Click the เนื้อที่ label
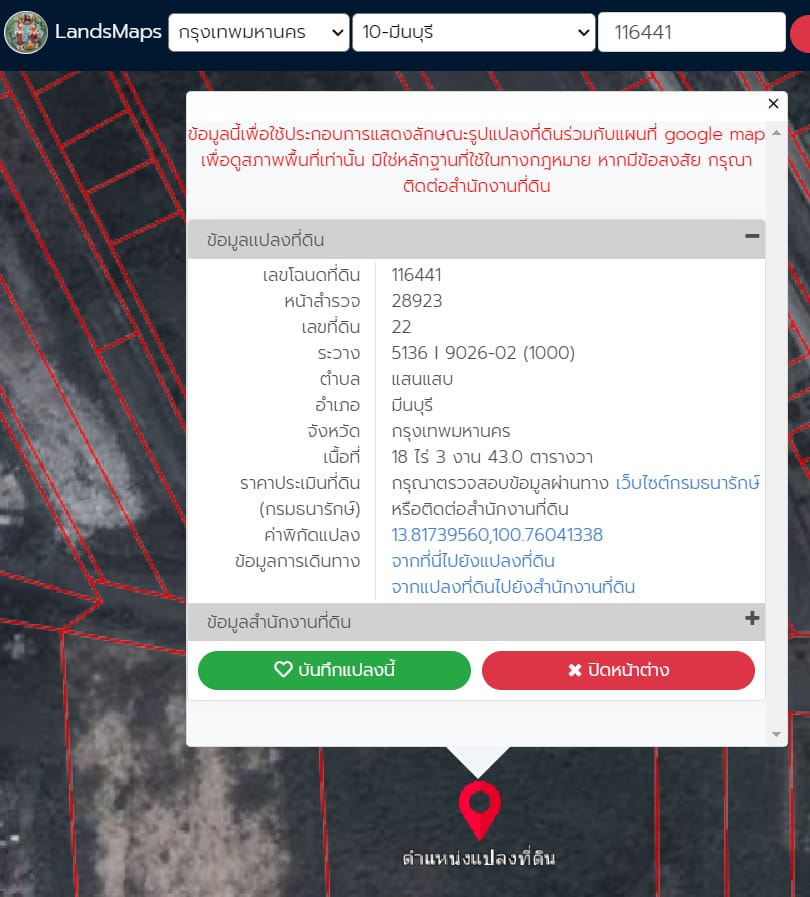Viewport: 810px width, 897px height. click(342, 457)
